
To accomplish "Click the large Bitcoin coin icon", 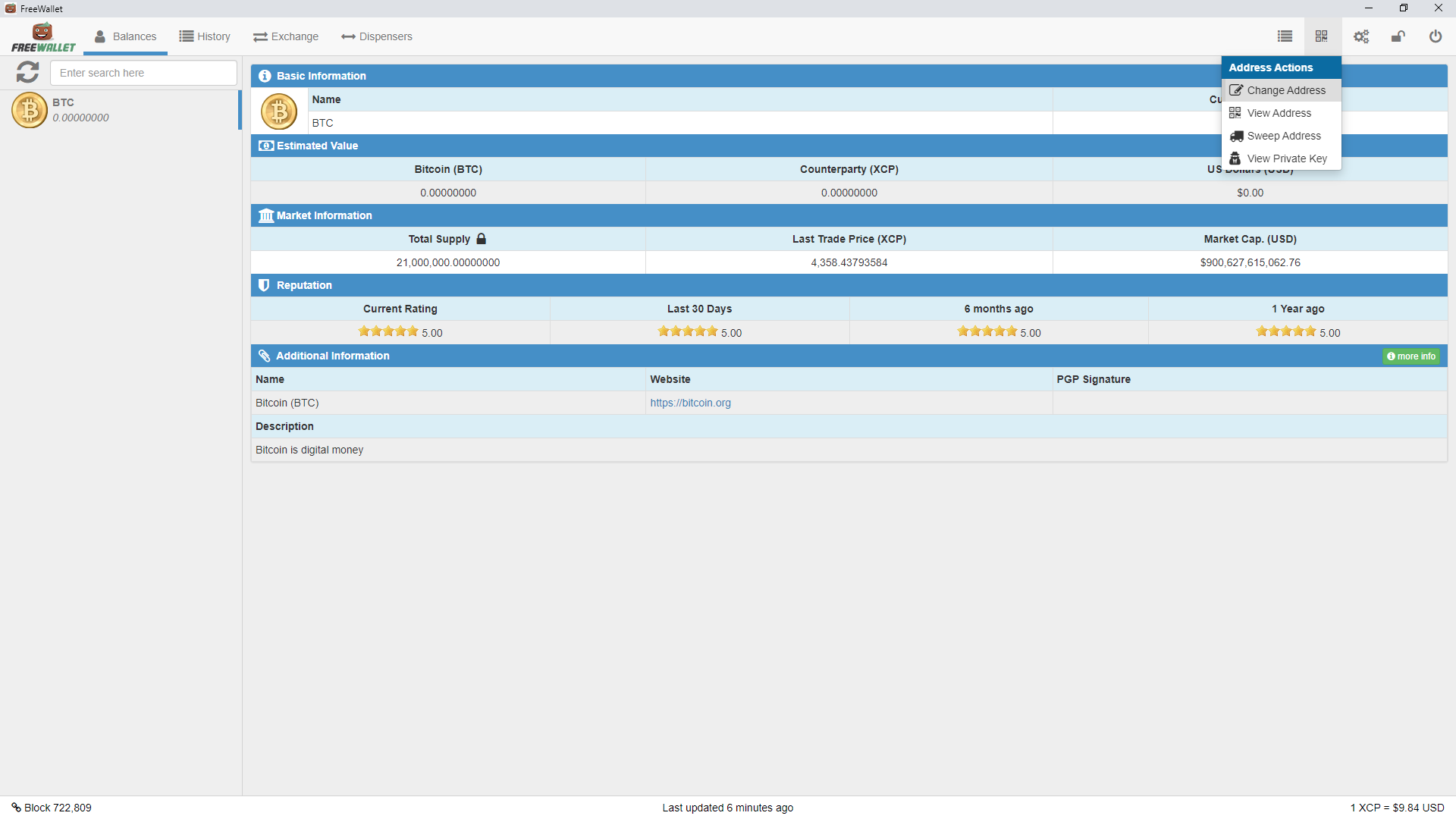I will pyautogui.click(x=279, y=111).
